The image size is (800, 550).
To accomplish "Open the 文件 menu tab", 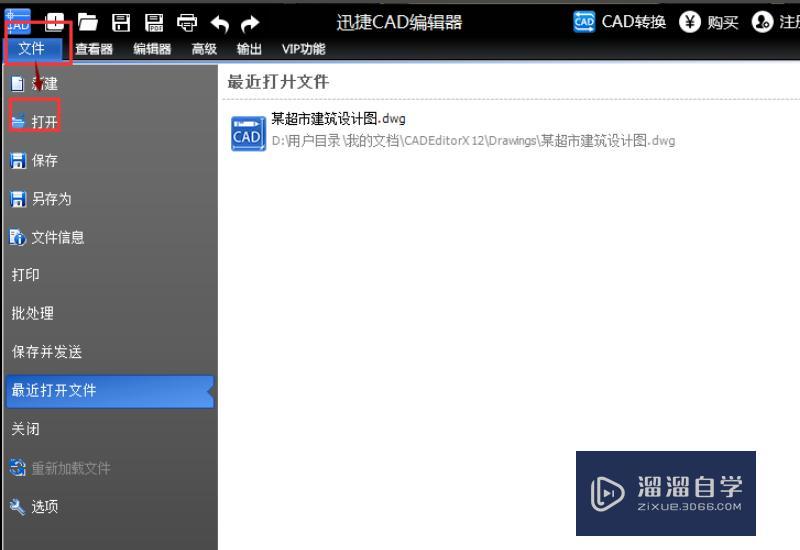I will [32, 48].
